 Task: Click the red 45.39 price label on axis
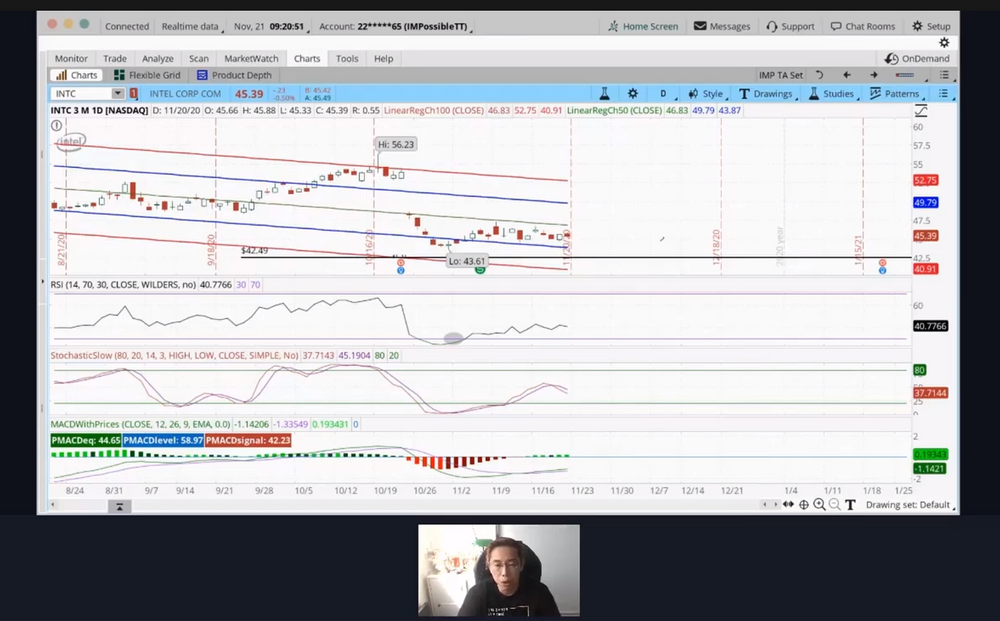925,237
